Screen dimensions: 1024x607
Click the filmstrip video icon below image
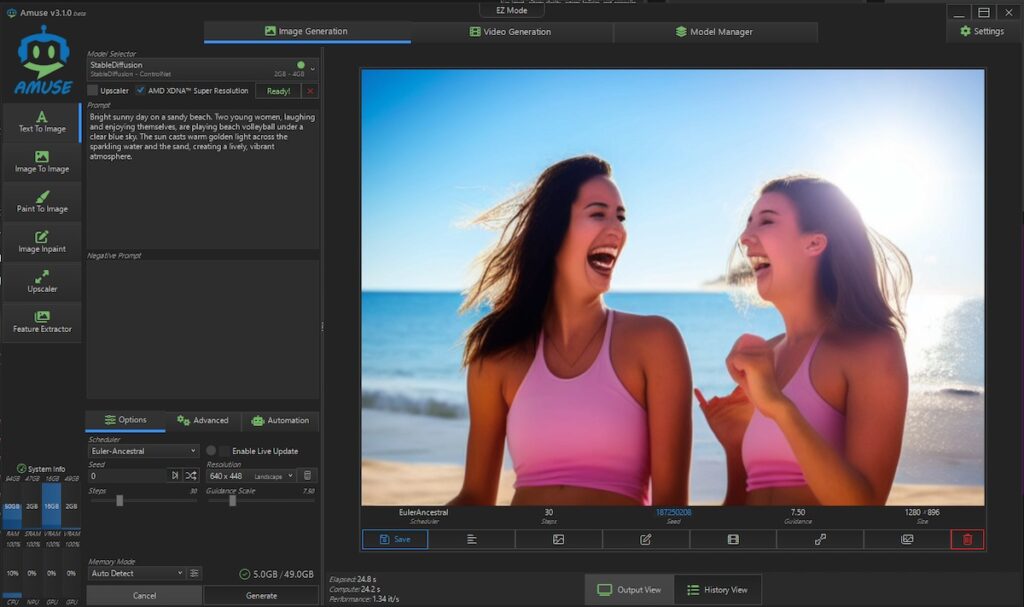coord(733,539)
